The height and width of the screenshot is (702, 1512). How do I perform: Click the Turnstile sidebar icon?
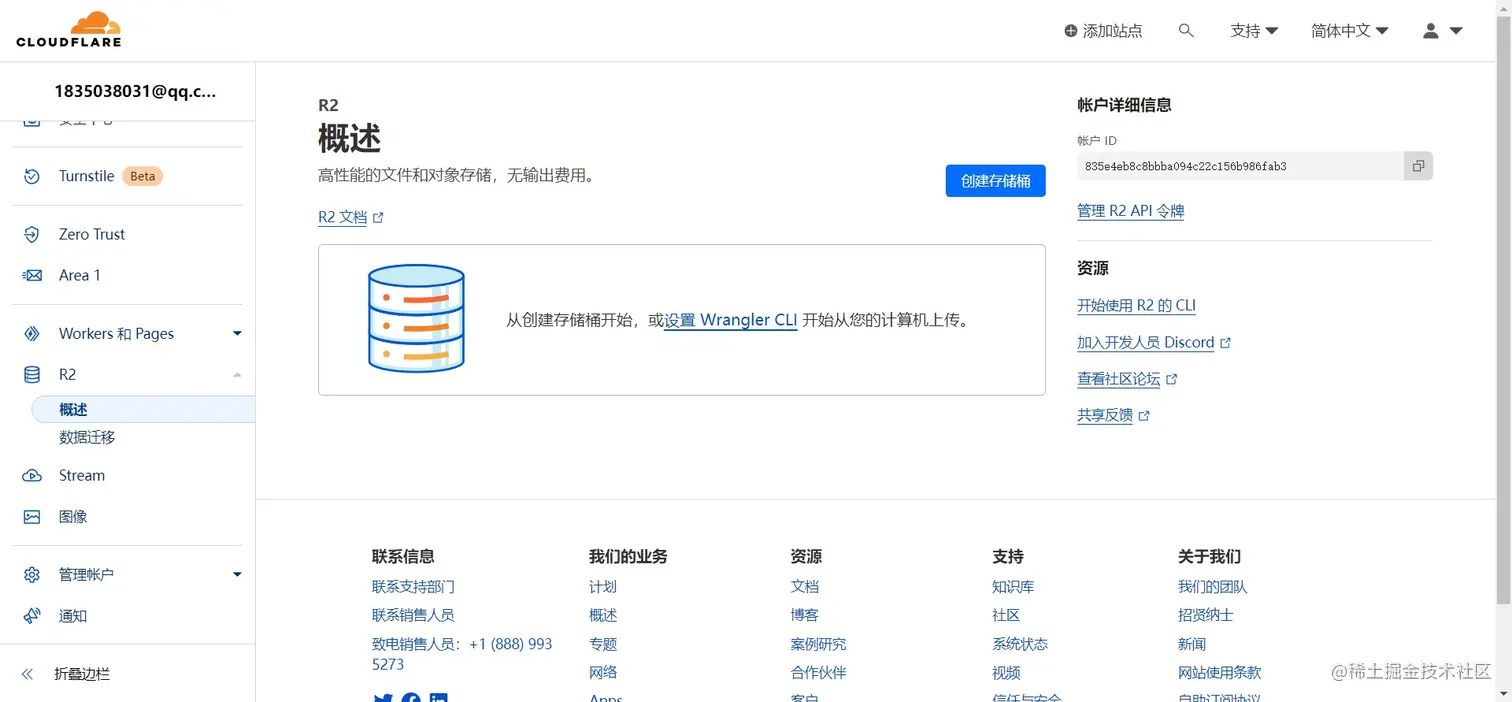[32, 176]
